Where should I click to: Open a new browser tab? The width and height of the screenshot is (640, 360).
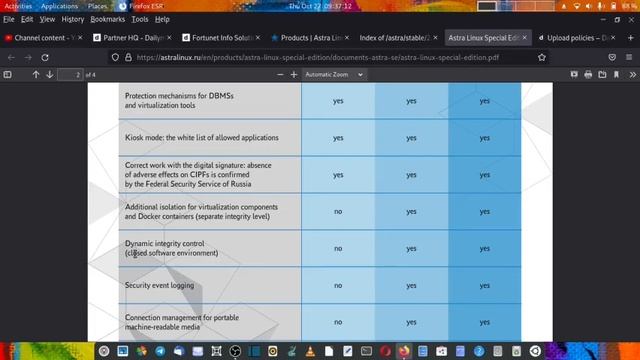631,38
